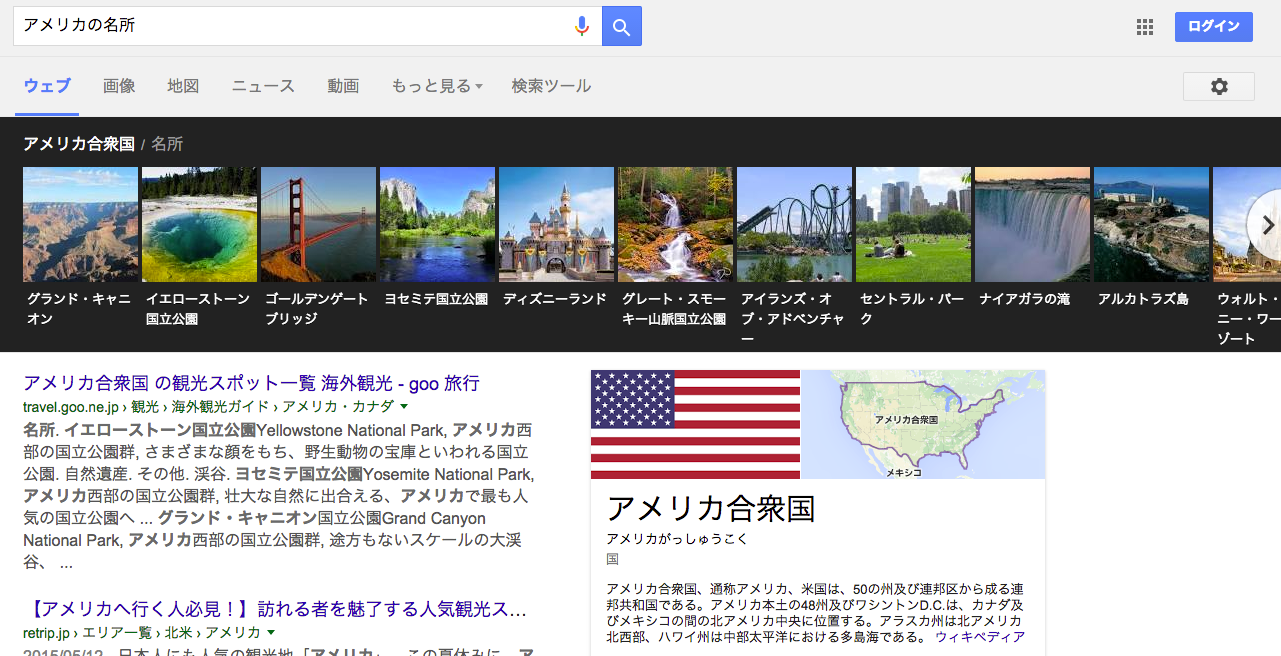This screenshot has height=656, width=1281.
Task: Open the ゴールデンゲートブリッジ thumbnail
Action: (x=318, y=224)
